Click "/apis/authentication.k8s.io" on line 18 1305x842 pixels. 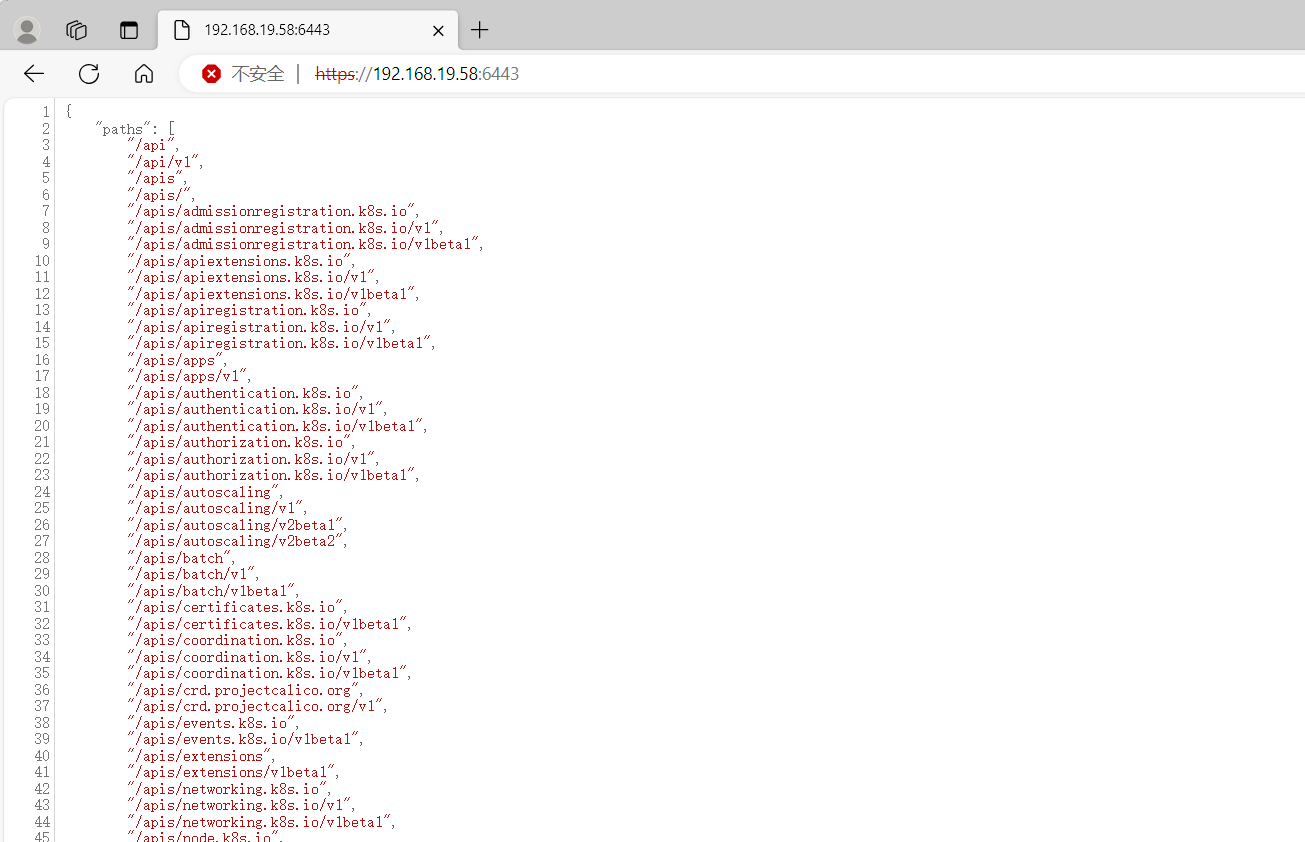(243, 393)
